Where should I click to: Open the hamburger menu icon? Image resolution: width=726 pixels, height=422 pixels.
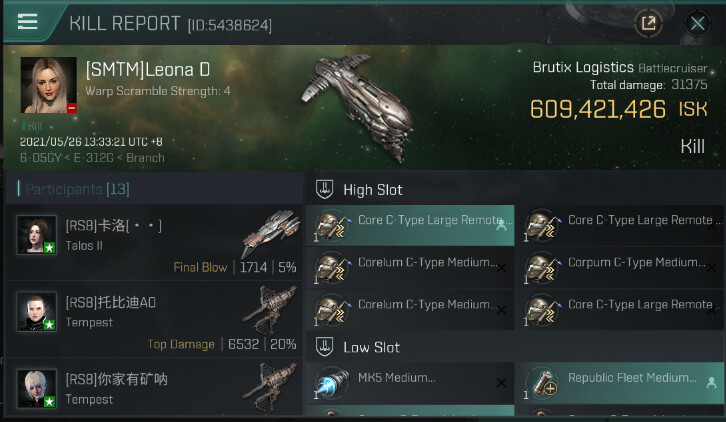point(27,22)
